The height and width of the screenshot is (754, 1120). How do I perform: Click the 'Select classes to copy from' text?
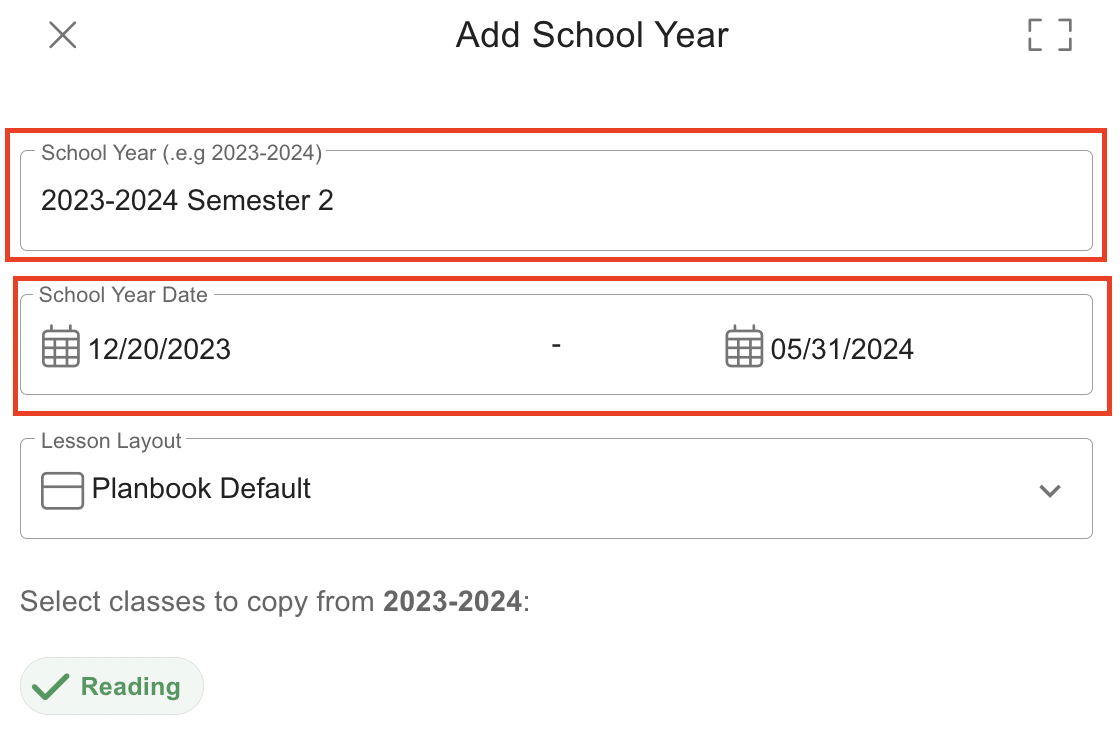click(x=200, y=602)
